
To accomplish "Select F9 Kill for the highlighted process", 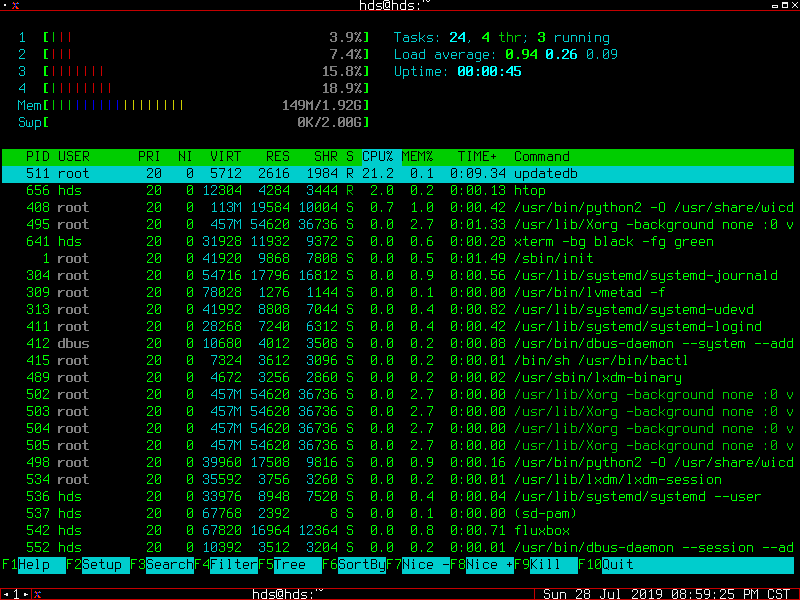I will (546, 565).
